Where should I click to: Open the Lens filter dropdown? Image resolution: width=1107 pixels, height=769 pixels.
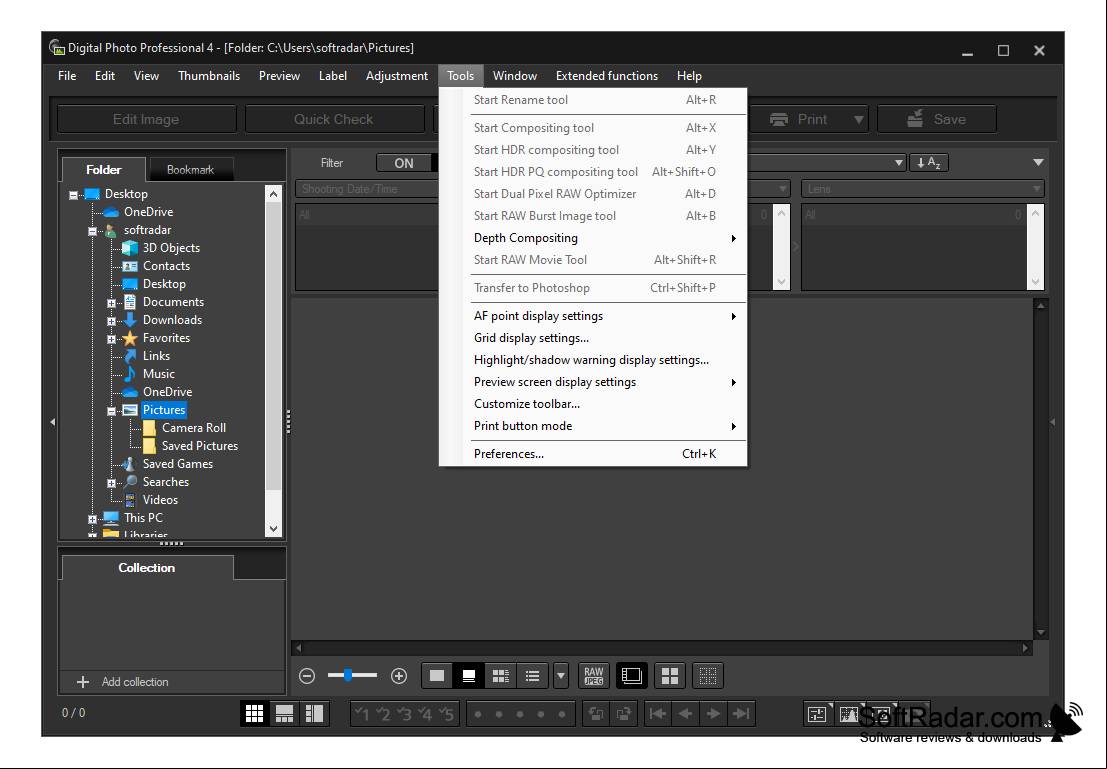923,189
